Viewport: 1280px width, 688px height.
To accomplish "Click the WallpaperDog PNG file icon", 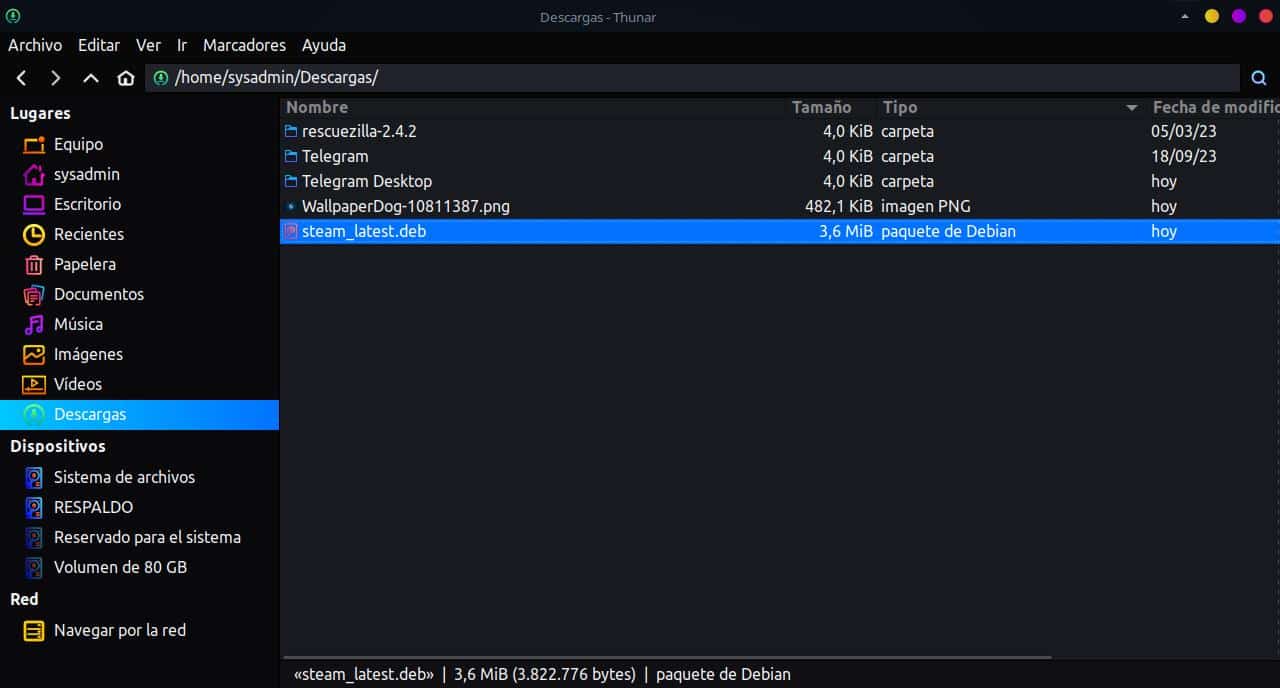I will click(291, 206).
